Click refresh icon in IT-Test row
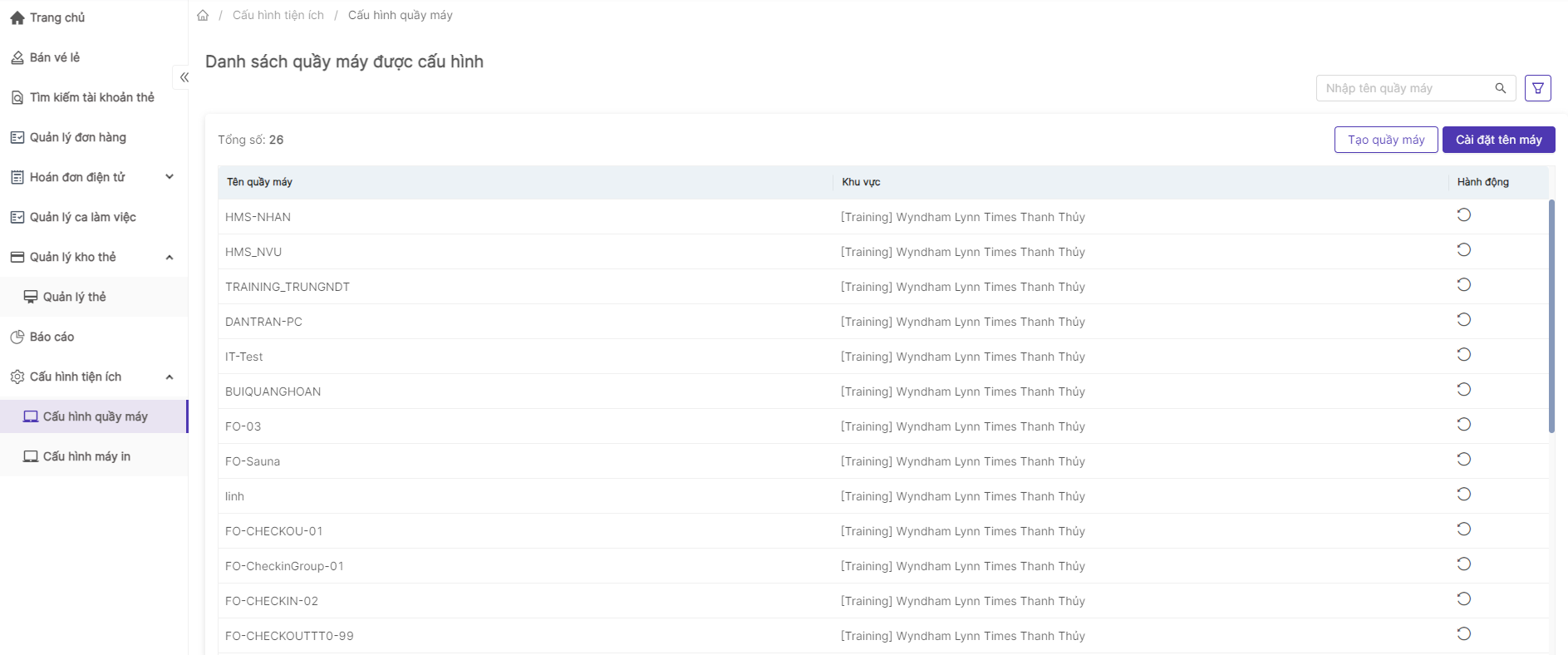1568x655 pixels. pos(1464,355)
